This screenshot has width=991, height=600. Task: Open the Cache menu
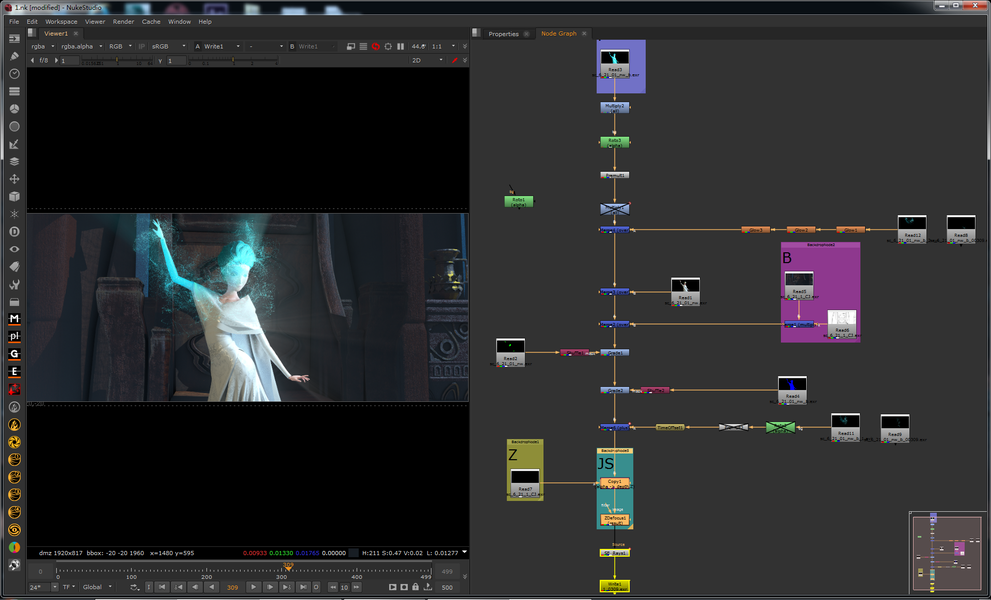pos(151,21)
